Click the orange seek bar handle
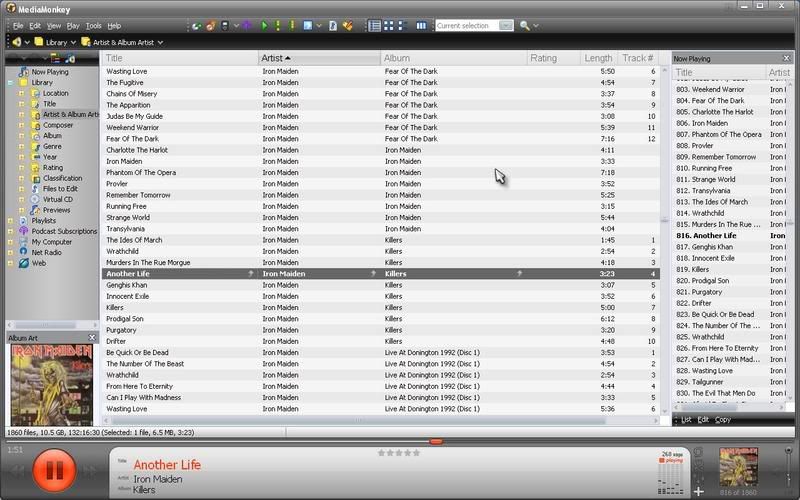The height and width of the screenshot is (500, 800). [x=435, y=441]
